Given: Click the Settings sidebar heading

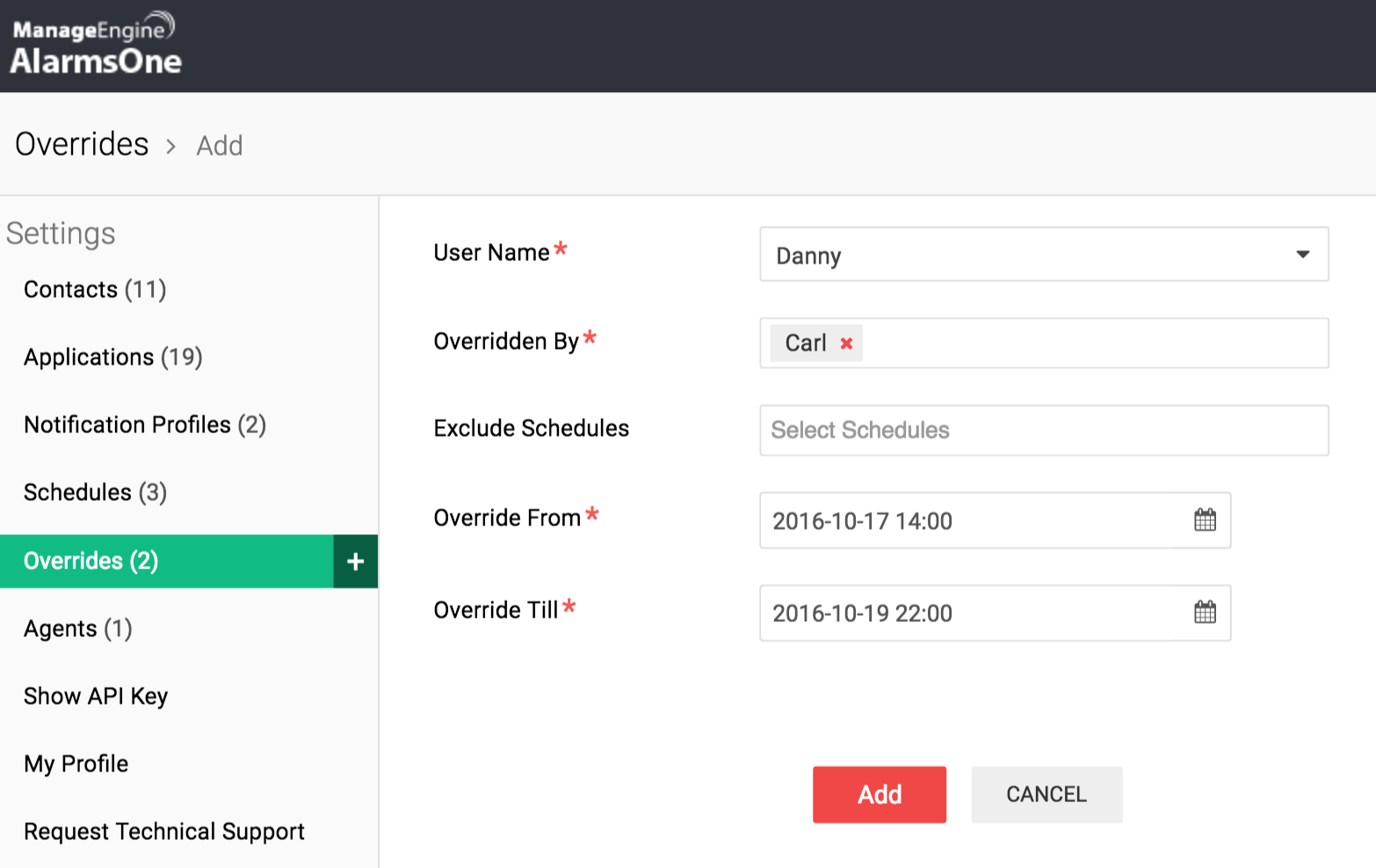Looking at the screenshot, I should [x=61, y=234].
